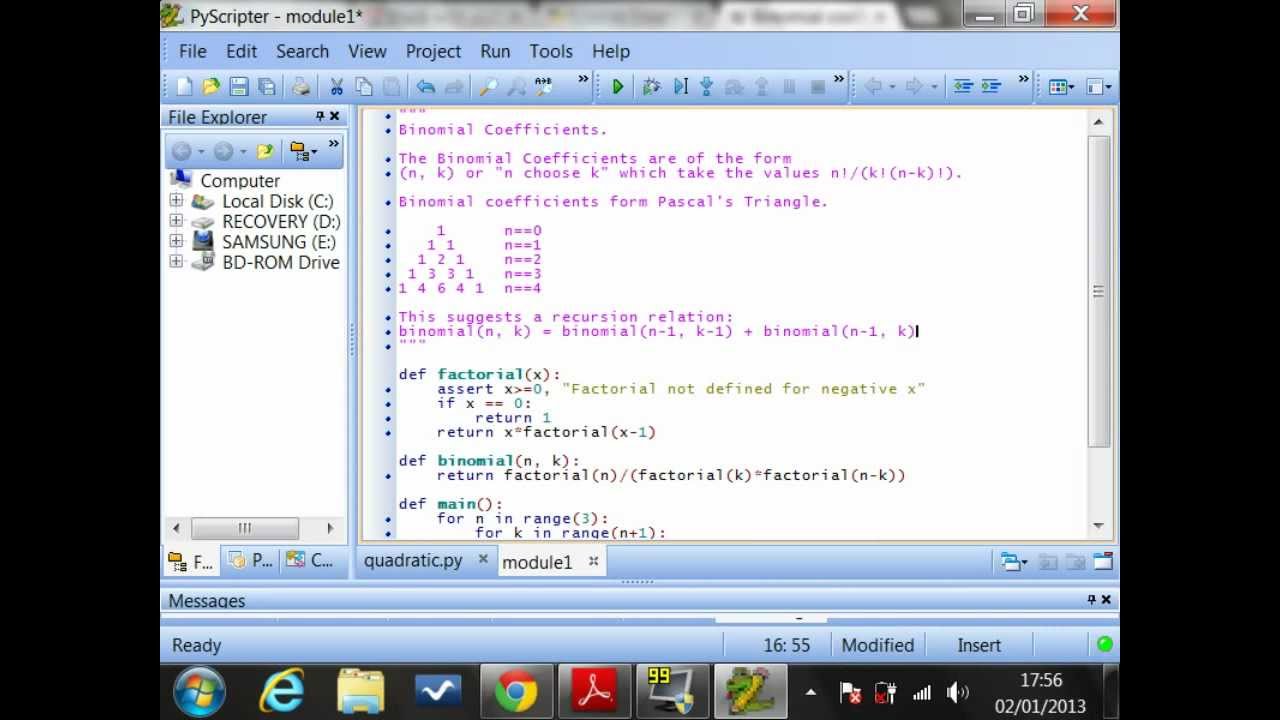Open Google Chrome from the taskbar
Image resolution: width=1280 pixels, height=720 pixels.
pyautogui.click(x=516, y=691)
